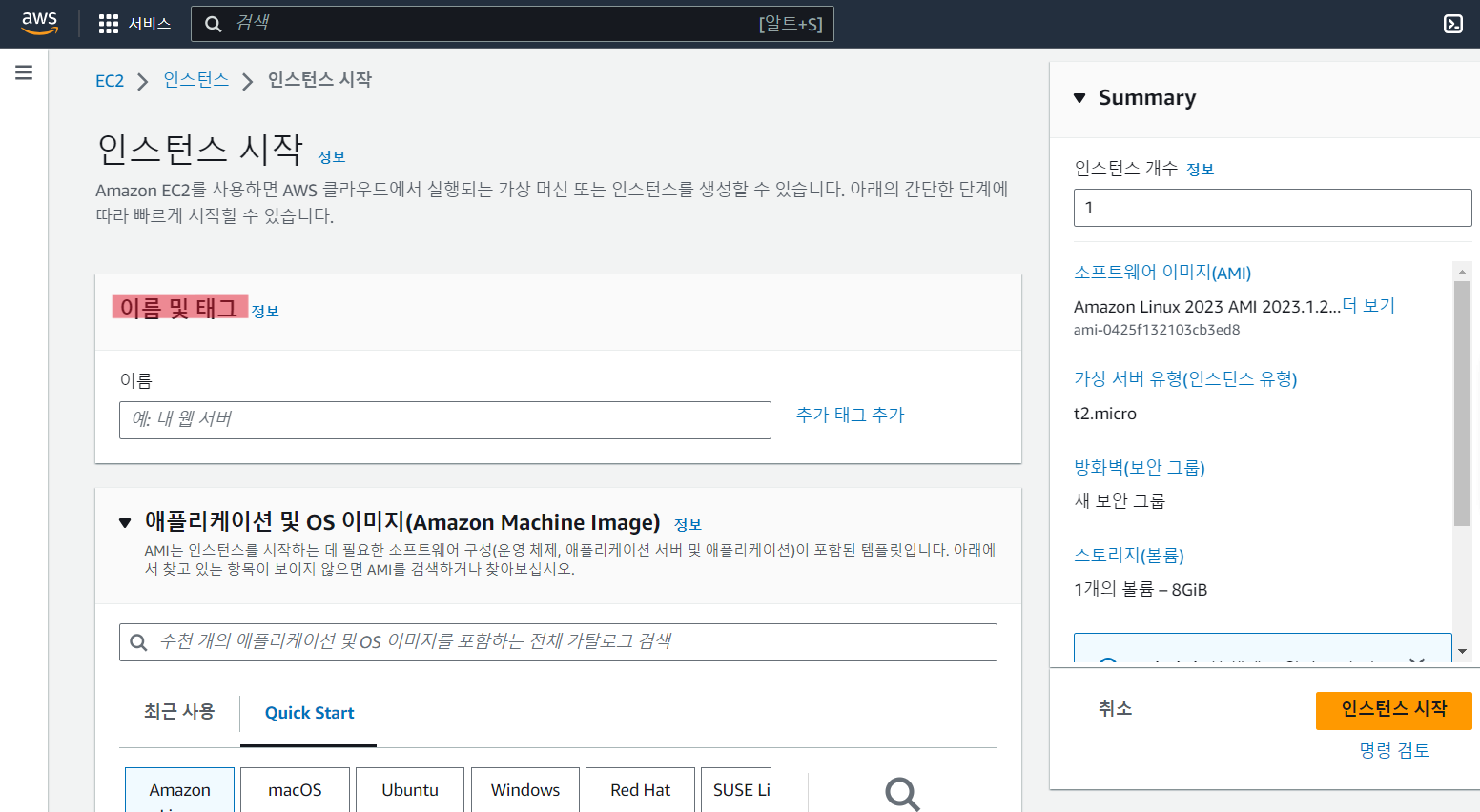
Task: Go to 인스턴스 breadcrumb
Action: click(195, 80)
